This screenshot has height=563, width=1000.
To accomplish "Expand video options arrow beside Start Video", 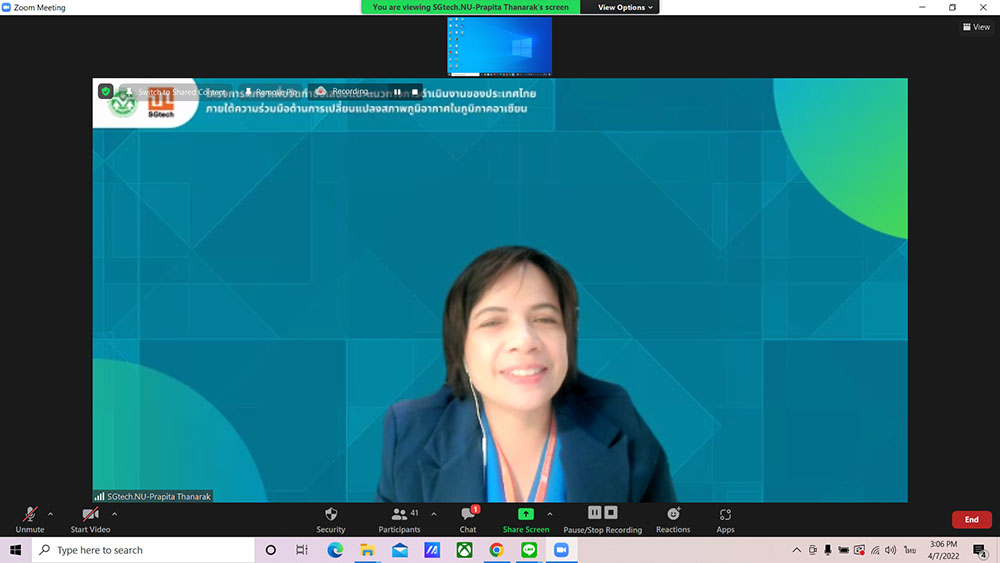I will tap(114, 514).
